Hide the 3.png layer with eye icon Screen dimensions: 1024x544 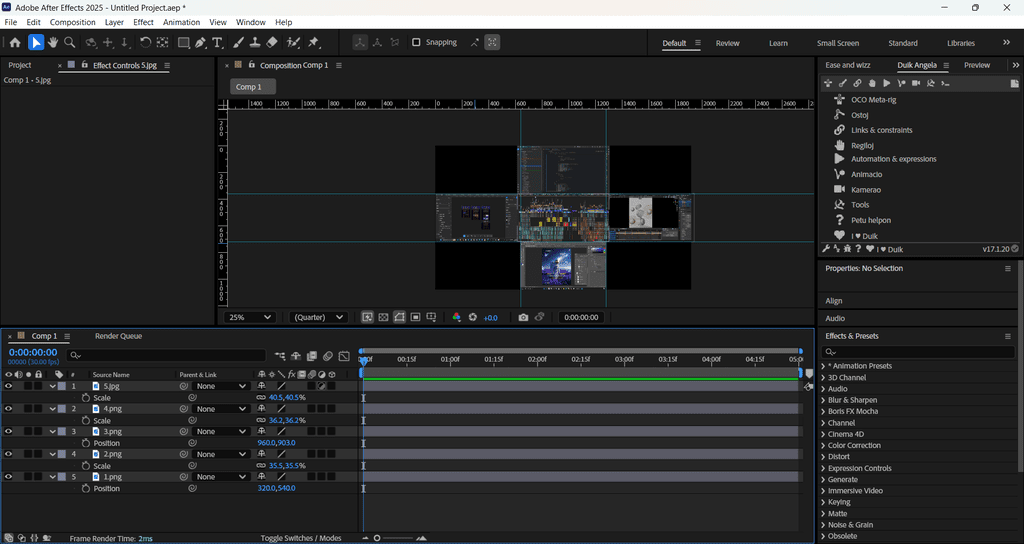(9, 432)
